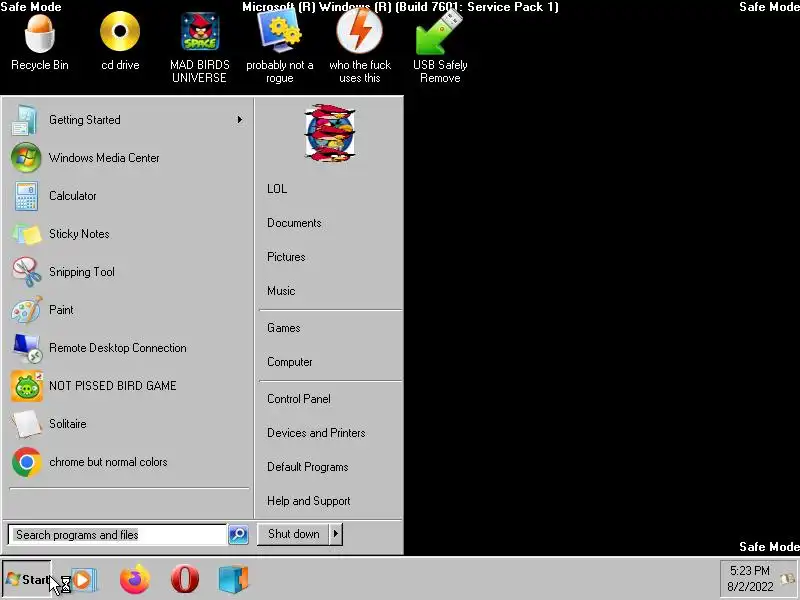The height and width of the screenshot is (600, 800).
Task: Open the LOL user folder
Action: (x=277, y=189)
